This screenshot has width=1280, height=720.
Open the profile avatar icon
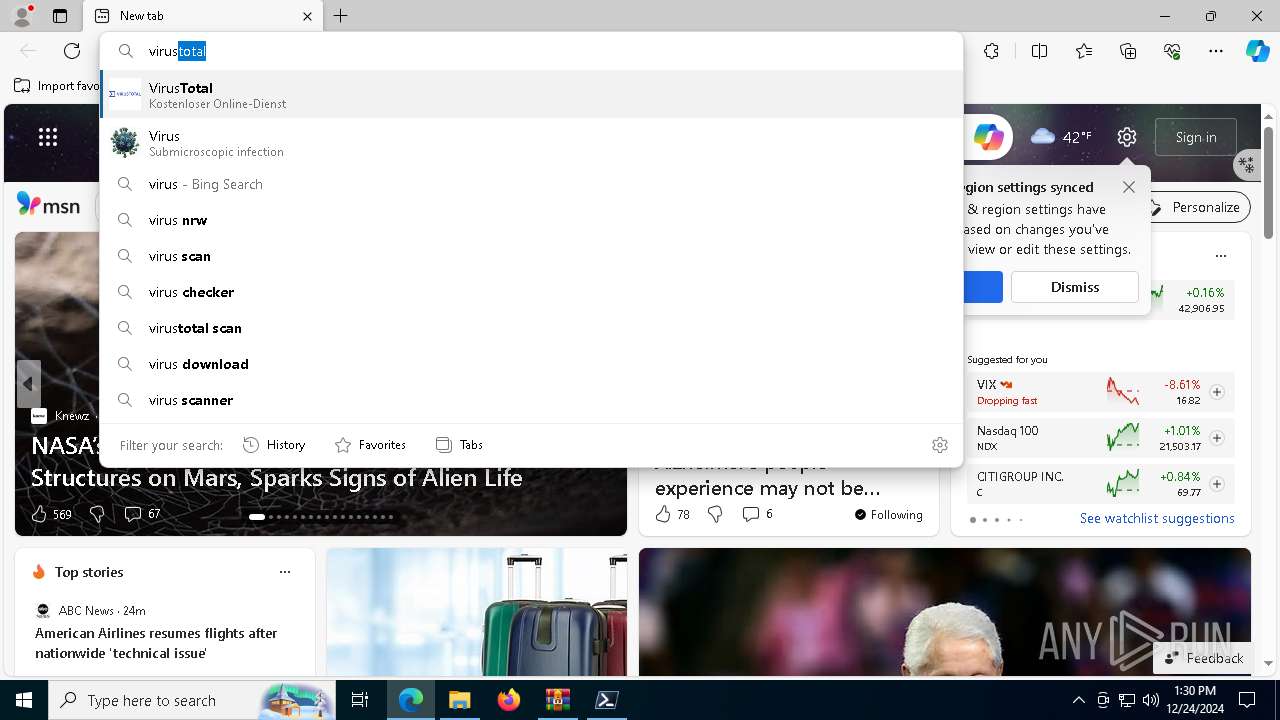[x=22, y=16]
